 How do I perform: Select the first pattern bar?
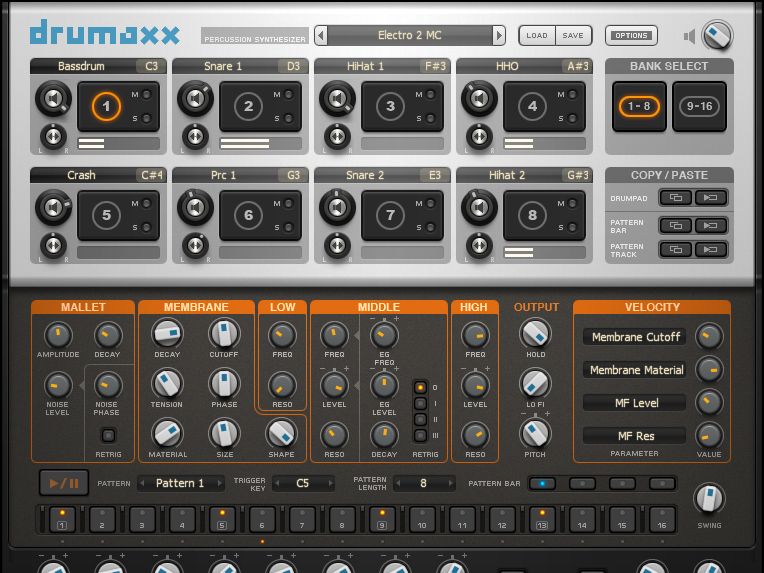pyautogui.click(x=542, y=483)
